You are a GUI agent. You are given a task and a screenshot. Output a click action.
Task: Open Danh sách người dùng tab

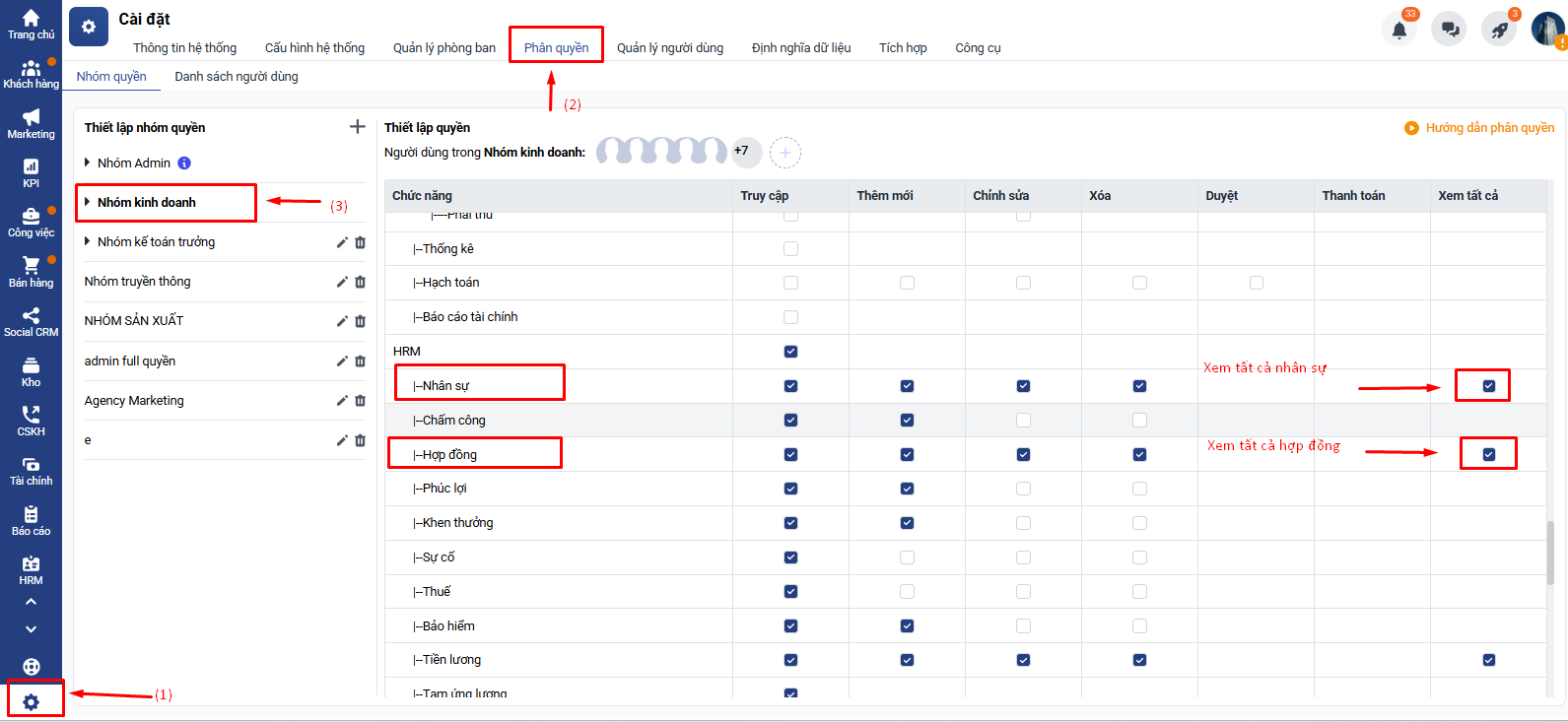coord(237,77)
